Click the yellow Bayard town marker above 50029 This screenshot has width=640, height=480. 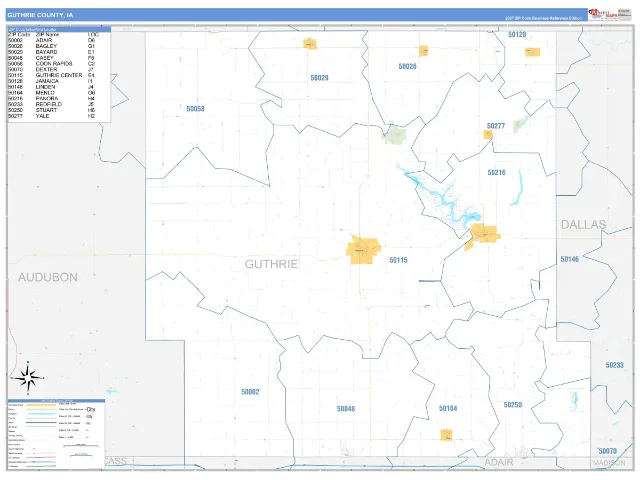(x=310, y=44)
